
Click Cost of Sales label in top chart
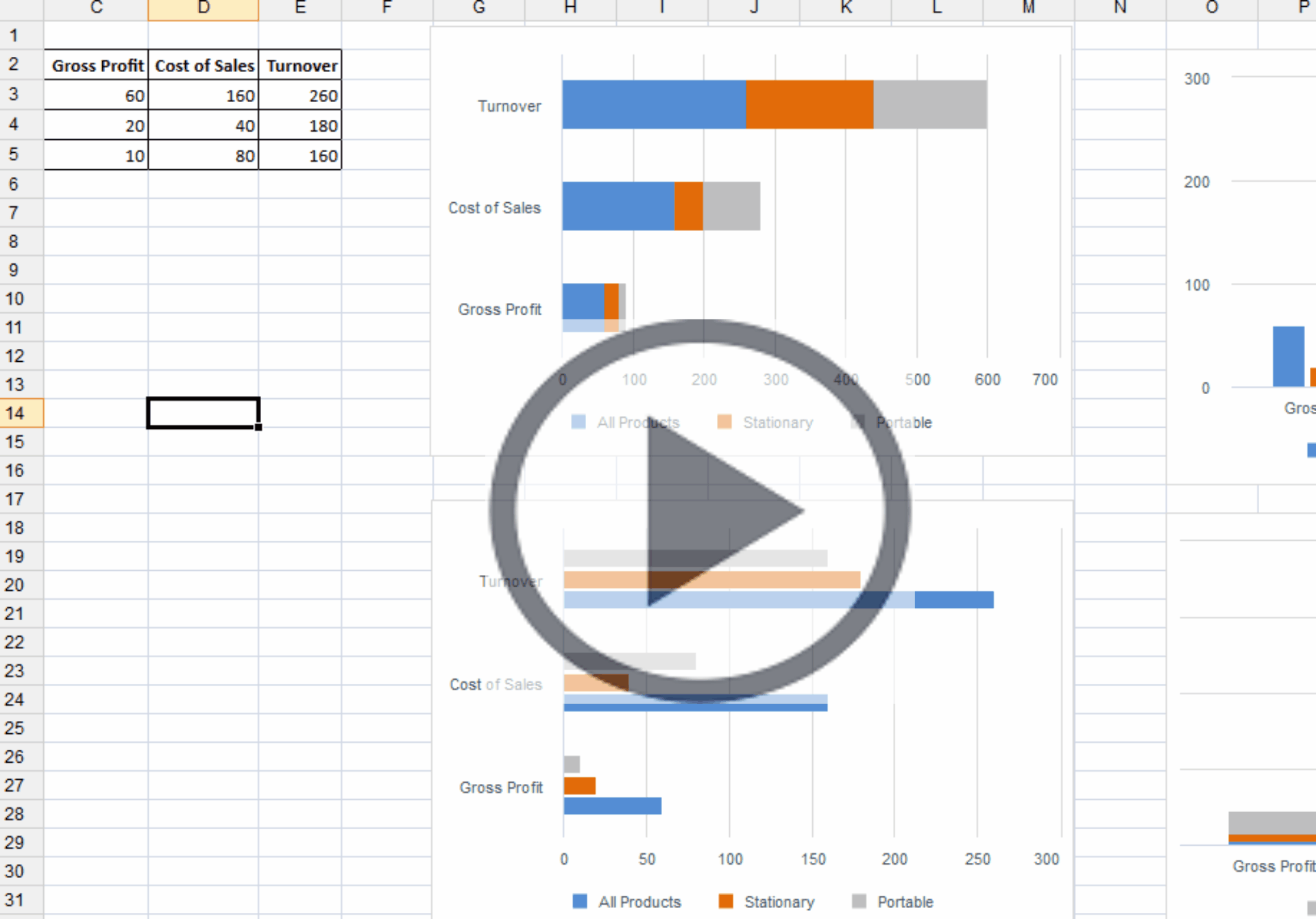tap(494, 208)
